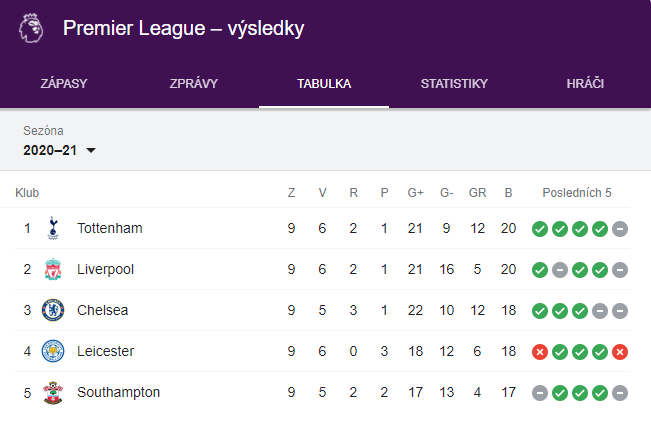651x424 pixels.
Task: Click Tottenham's grey draw icon
Action: click(620, 229)
